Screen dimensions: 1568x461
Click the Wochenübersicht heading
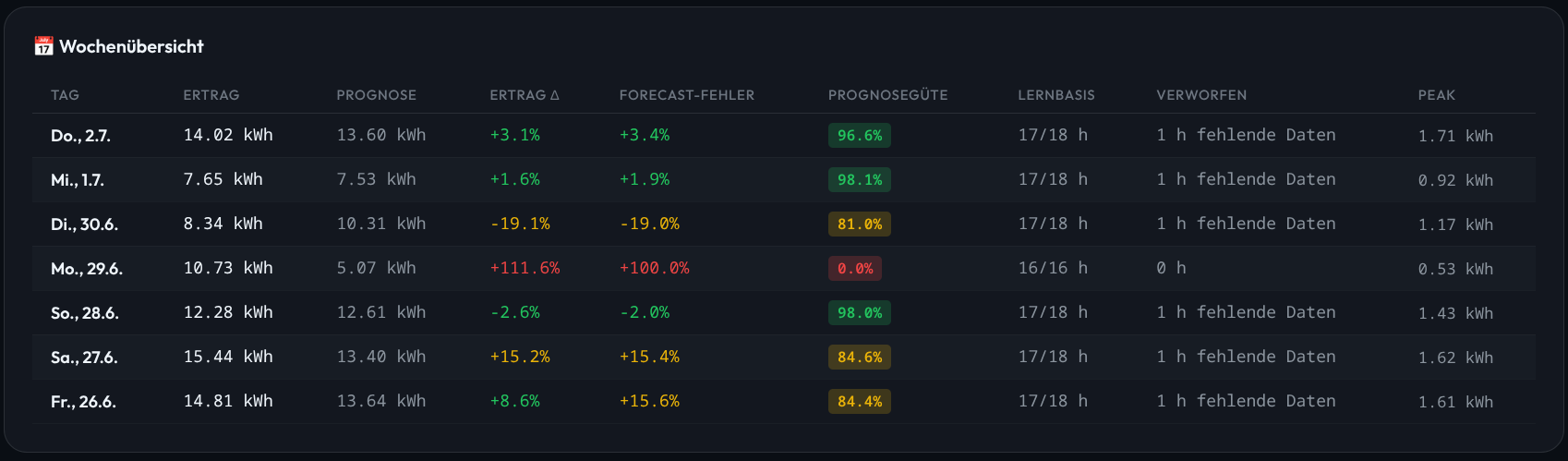tap(131, 46)
